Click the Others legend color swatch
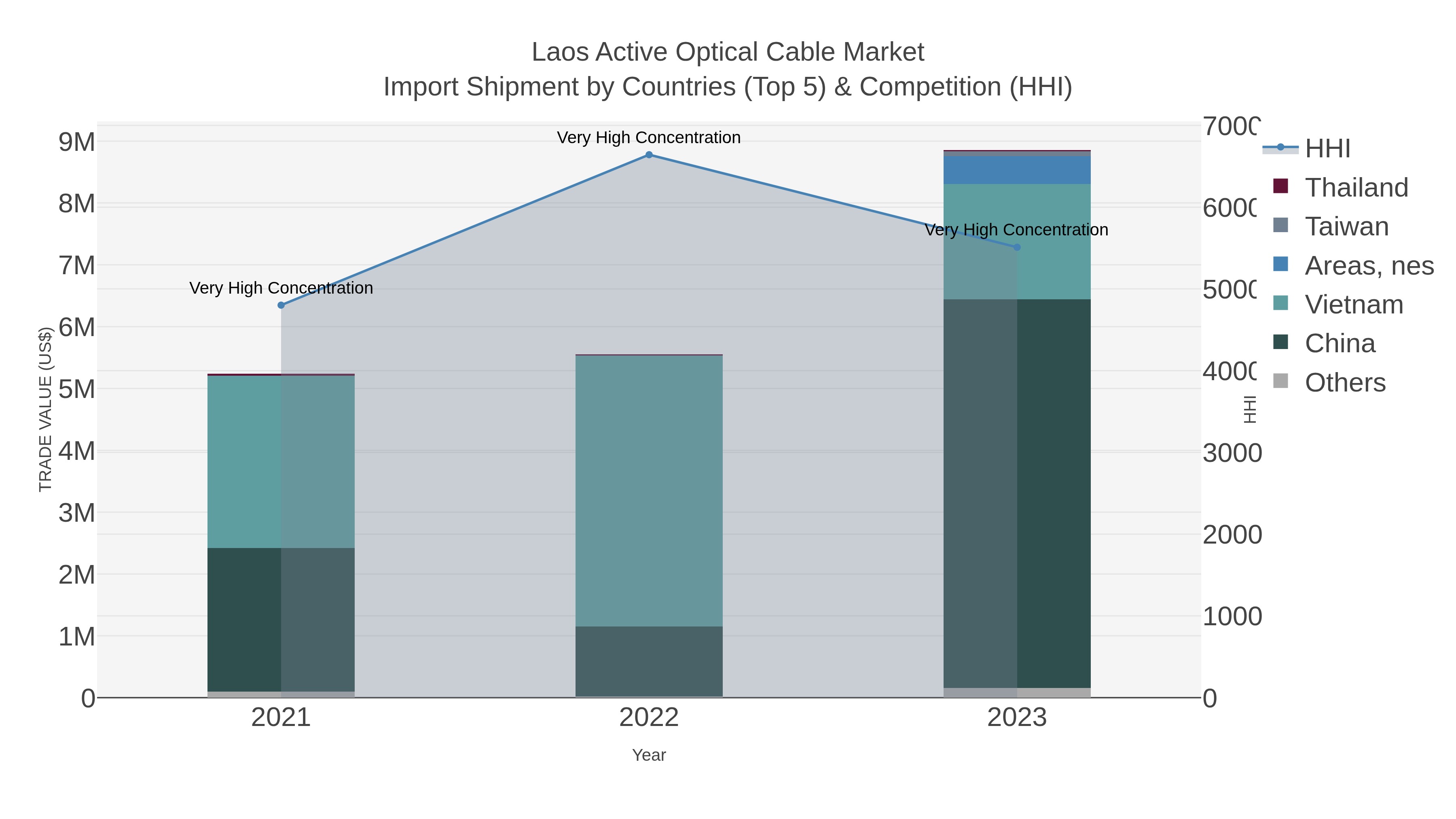This screenshot has width=1456, height=819. (1280, 381)
